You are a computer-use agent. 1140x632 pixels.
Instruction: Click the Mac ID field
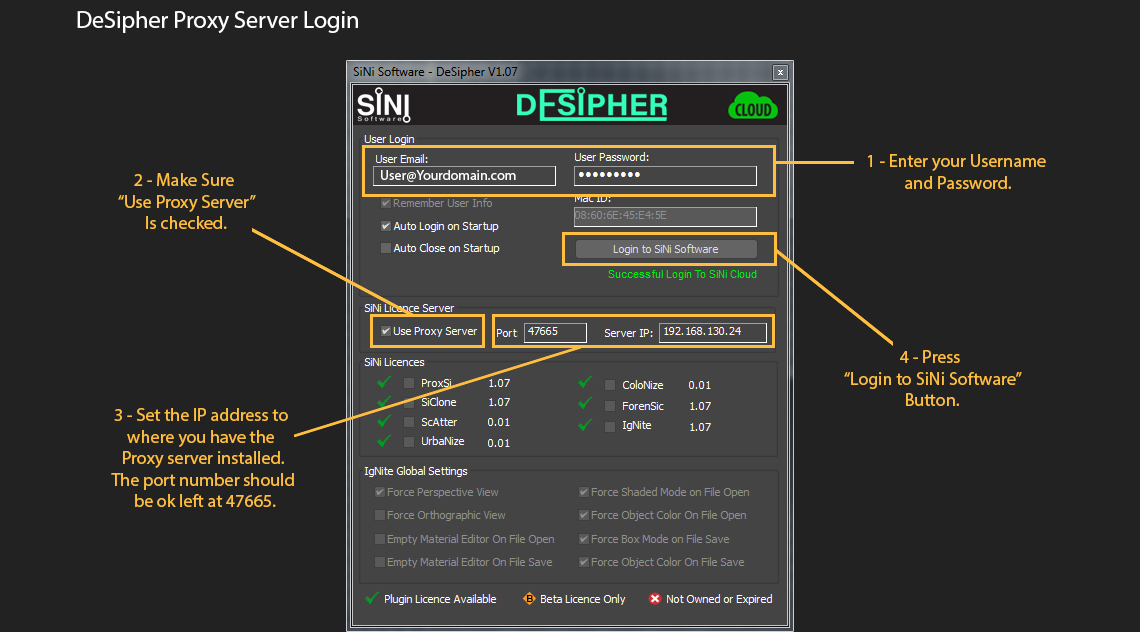(665, 216)
